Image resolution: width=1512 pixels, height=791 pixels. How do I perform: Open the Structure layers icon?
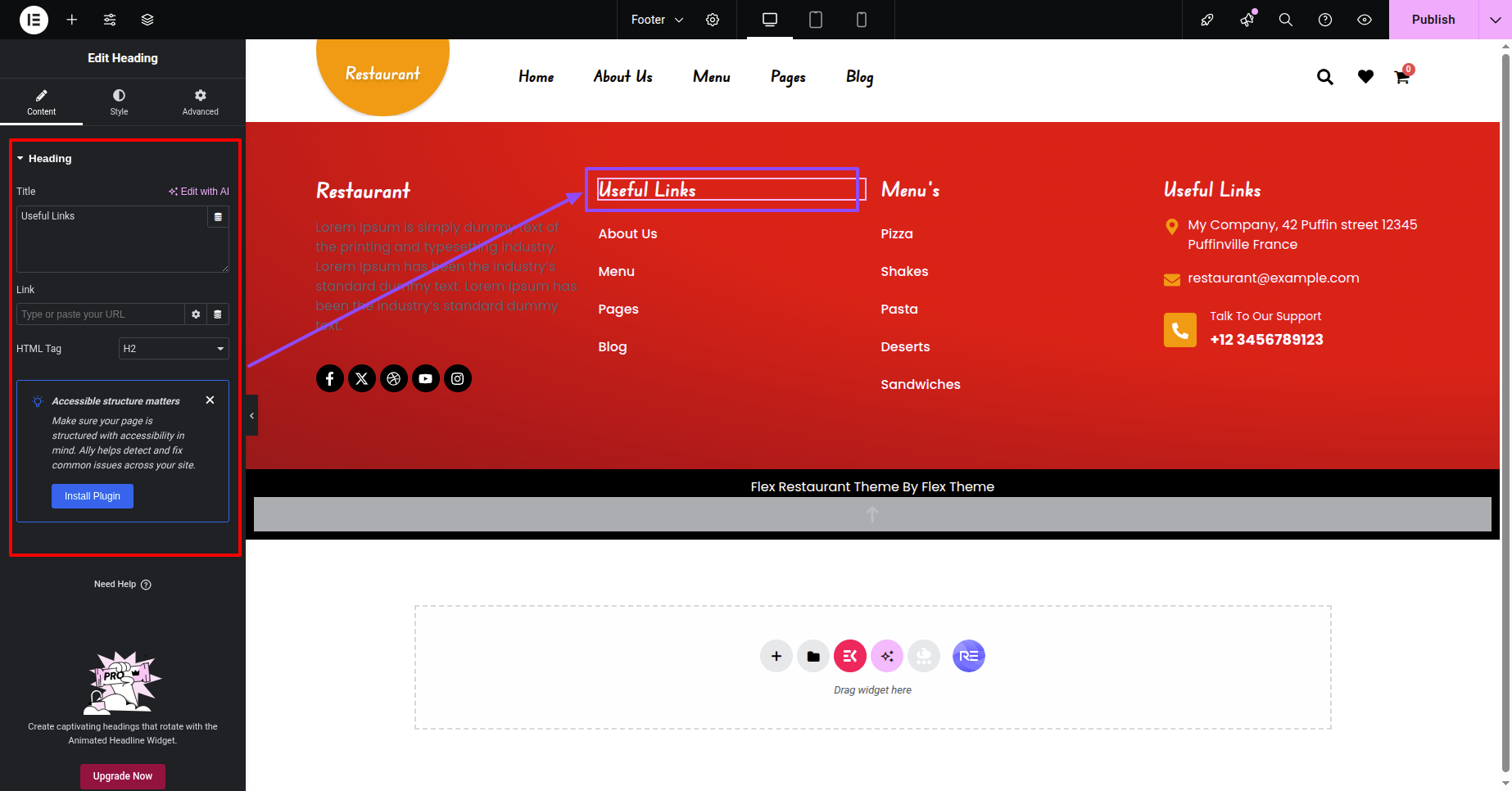[147, 20]
